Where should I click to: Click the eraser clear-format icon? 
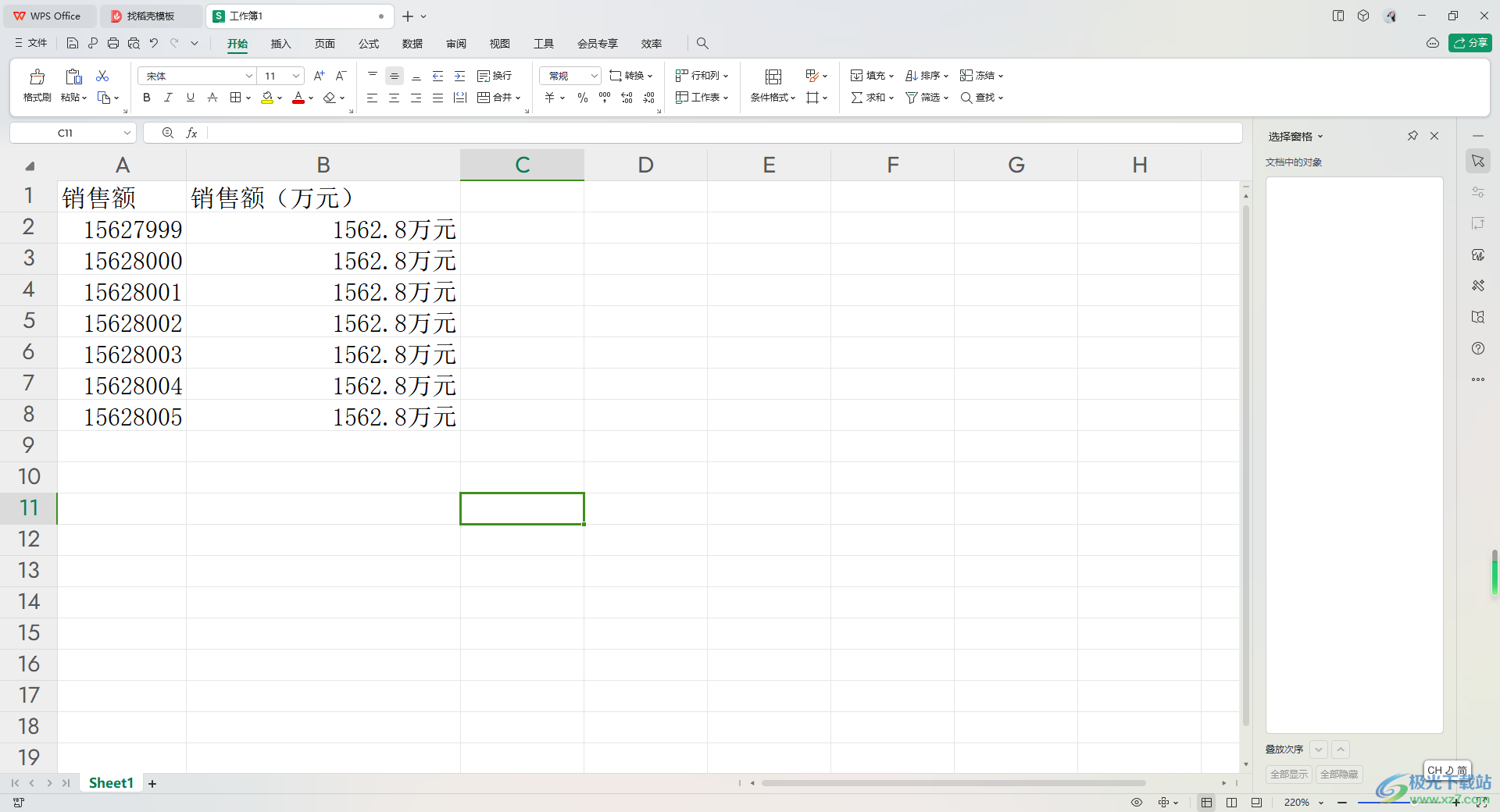pos(330,98)
